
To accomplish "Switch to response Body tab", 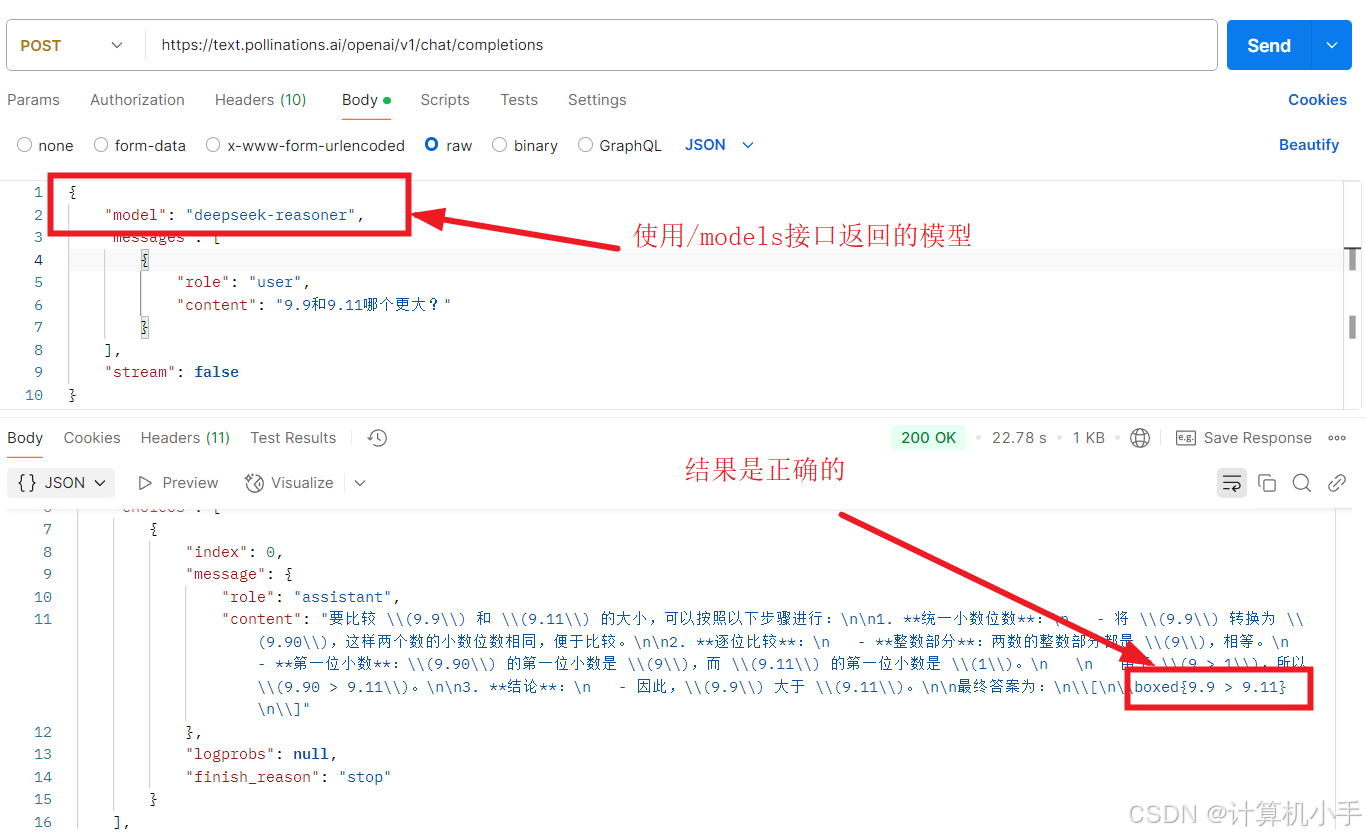I will click(25, 438).
